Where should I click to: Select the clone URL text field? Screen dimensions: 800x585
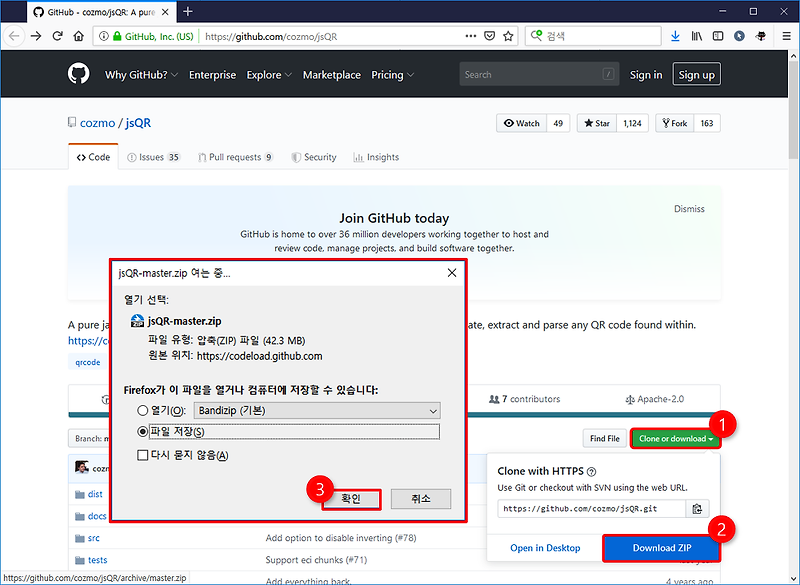coord(591,508)
